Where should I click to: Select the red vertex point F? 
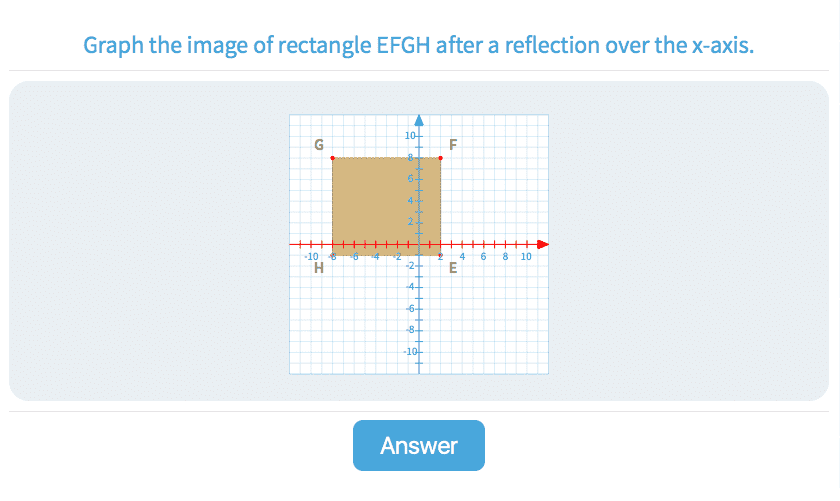click(x=441, y=158)
